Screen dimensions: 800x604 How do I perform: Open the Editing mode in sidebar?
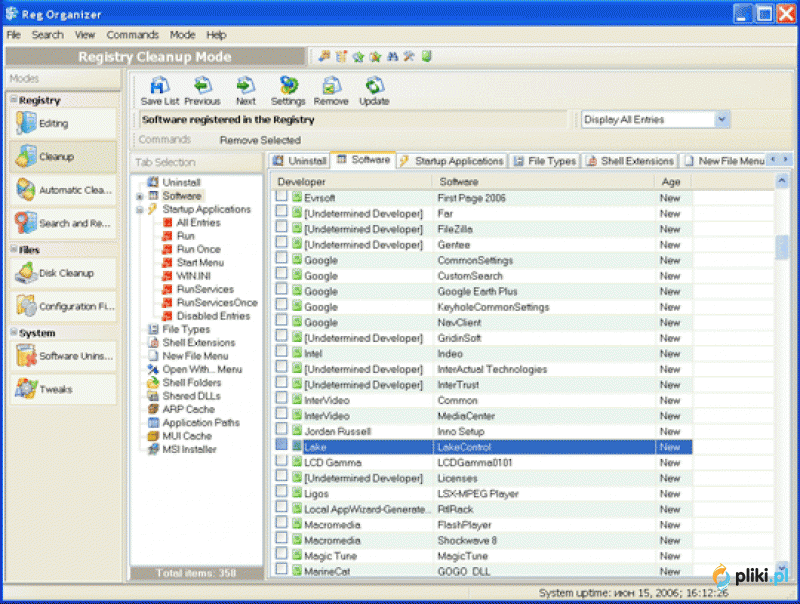(63, 123)
